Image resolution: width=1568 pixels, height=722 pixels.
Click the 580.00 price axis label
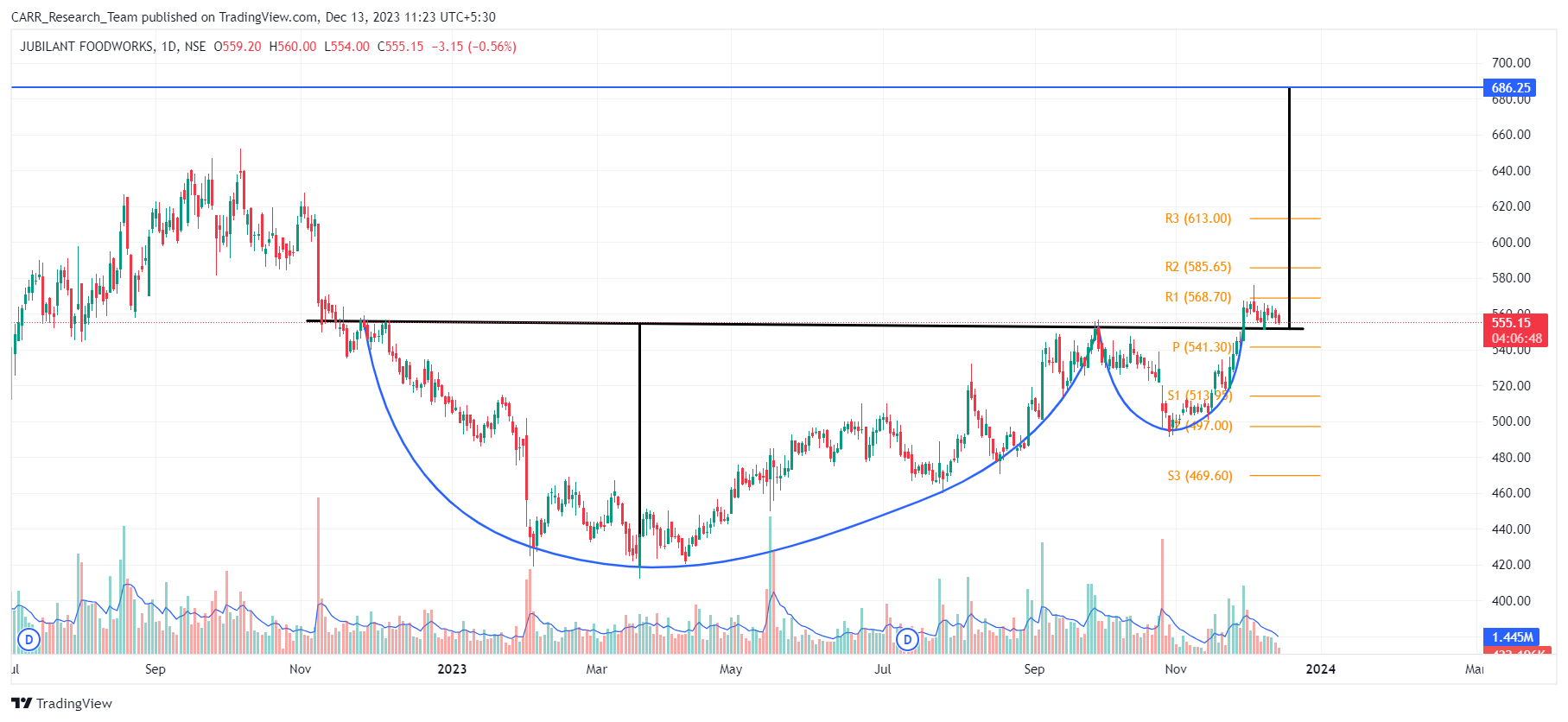[x=1511, y=278]
